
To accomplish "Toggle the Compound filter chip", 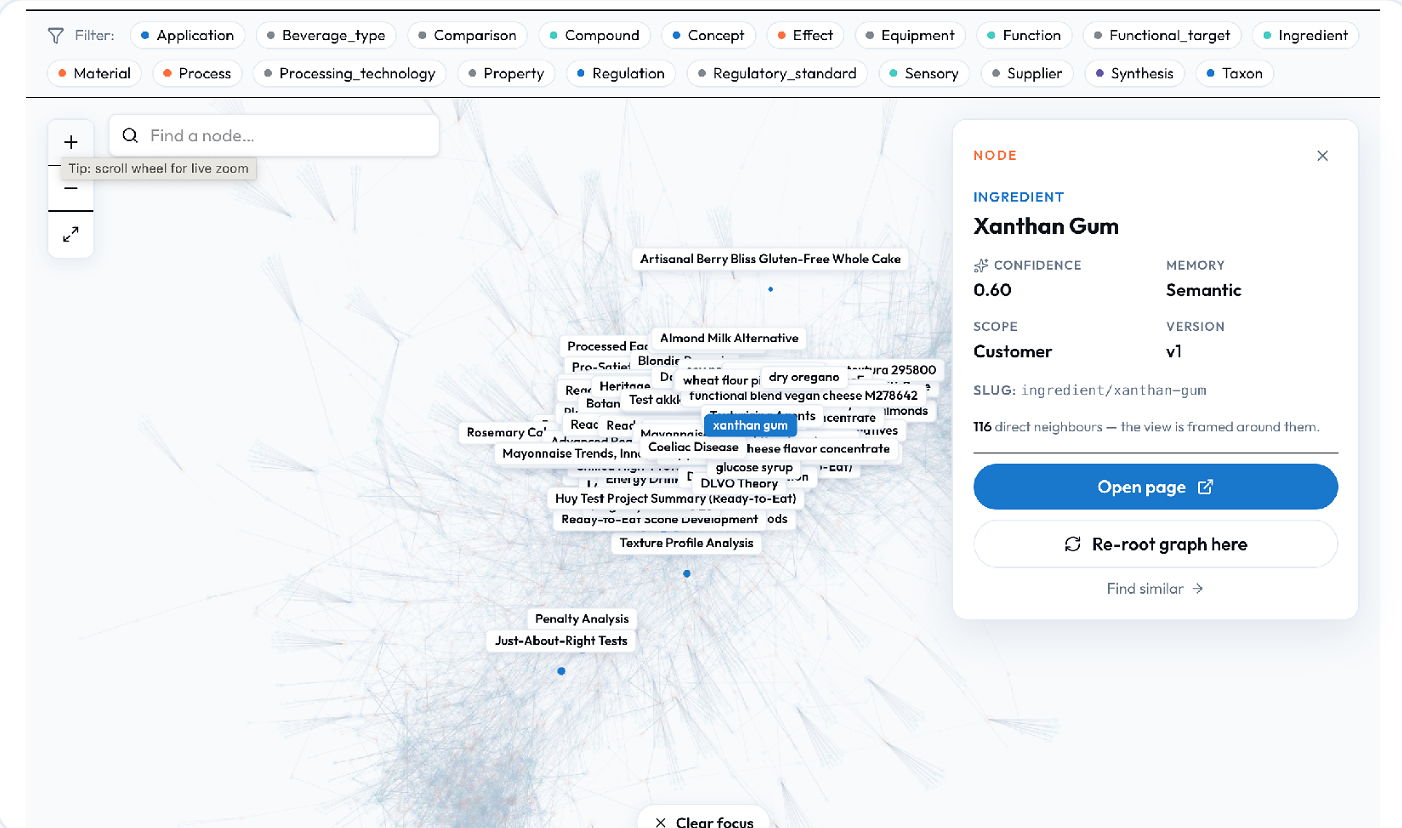I will pyautogui.click(x=594, y=35).
